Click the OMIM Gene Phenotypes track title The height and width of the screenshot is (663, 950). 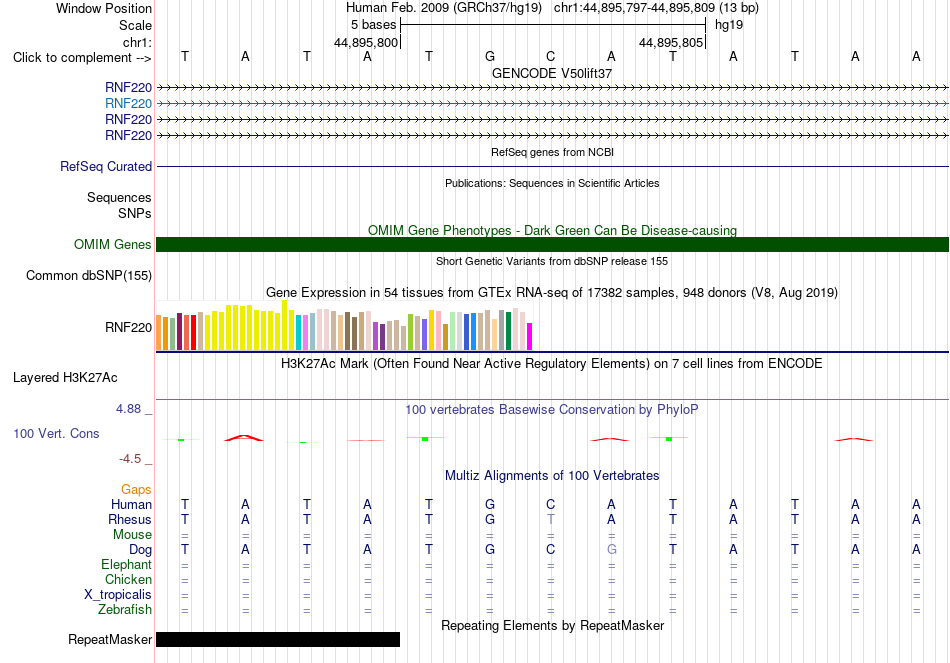tap(552, 230)
